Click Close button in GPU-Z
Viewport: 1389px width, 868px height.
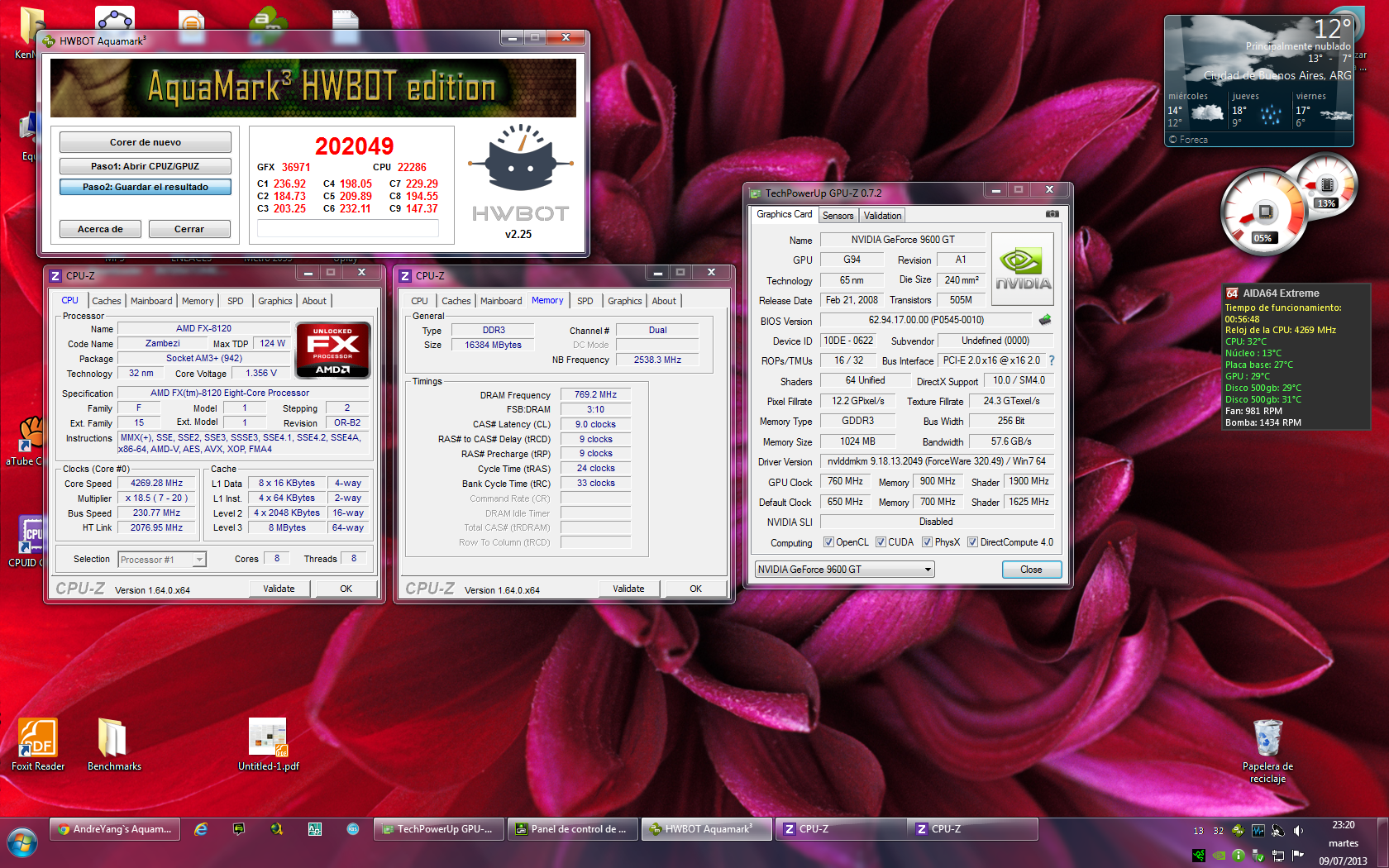(1031, 570)
